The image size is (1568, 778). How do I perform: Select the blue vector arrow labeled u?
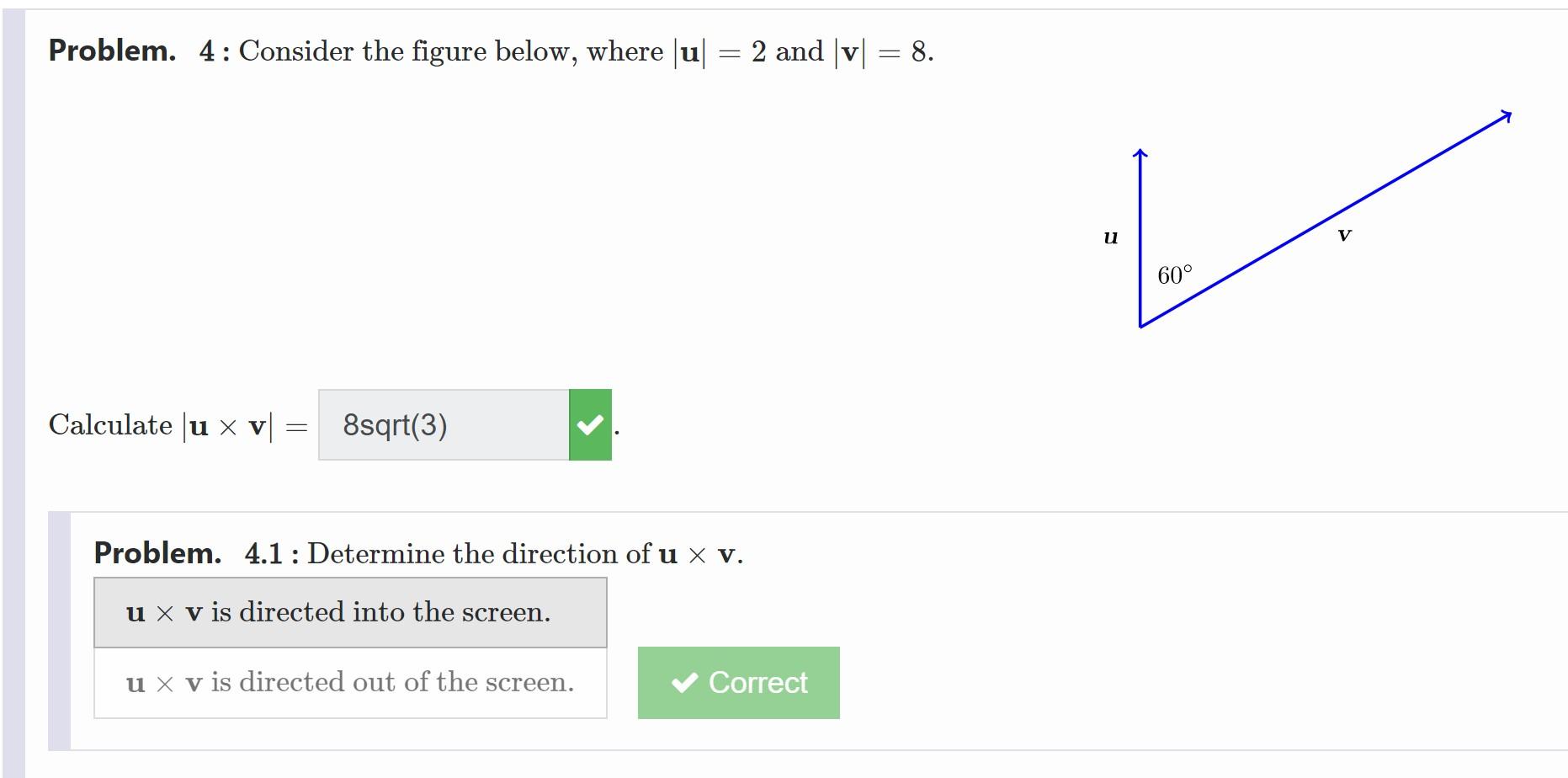pos(1141,236)
